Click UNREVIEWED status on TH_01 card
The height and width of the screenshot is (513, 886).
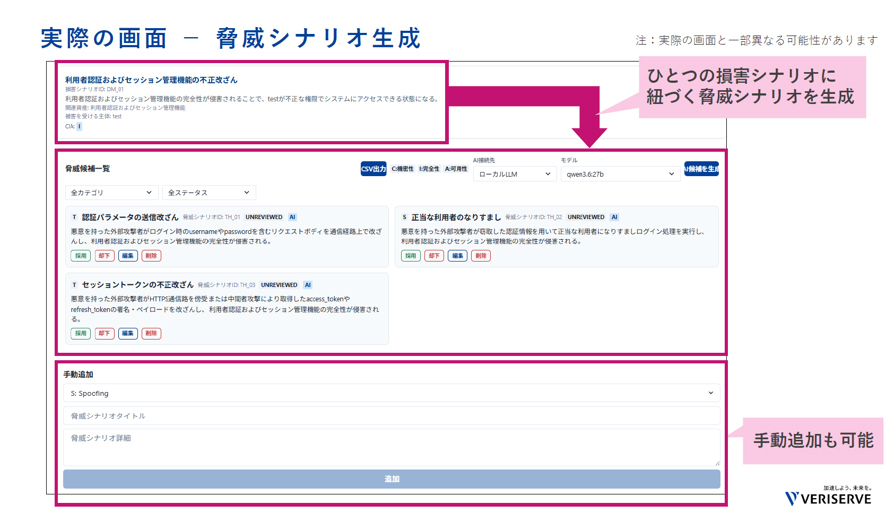coord(264,218)
